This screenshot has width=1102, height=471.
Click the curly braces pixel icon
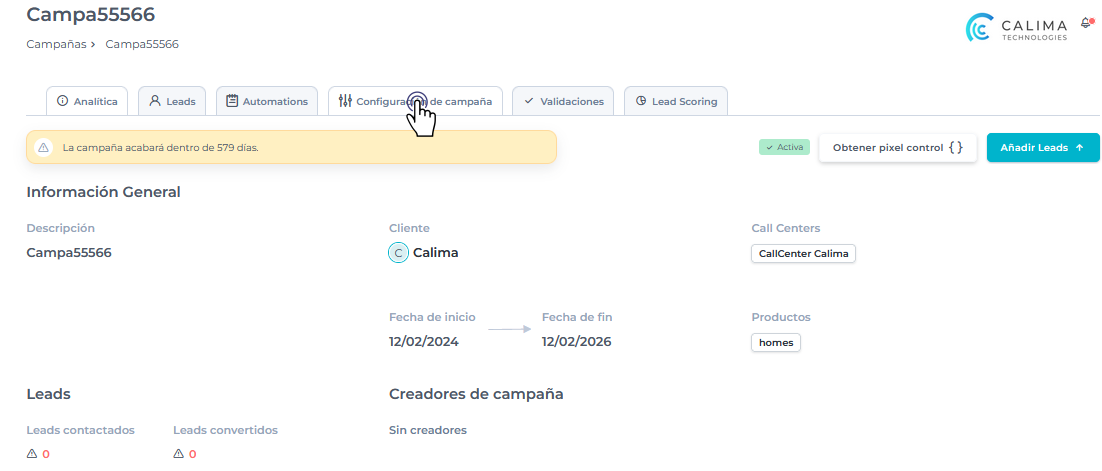[x=956, y=148]
